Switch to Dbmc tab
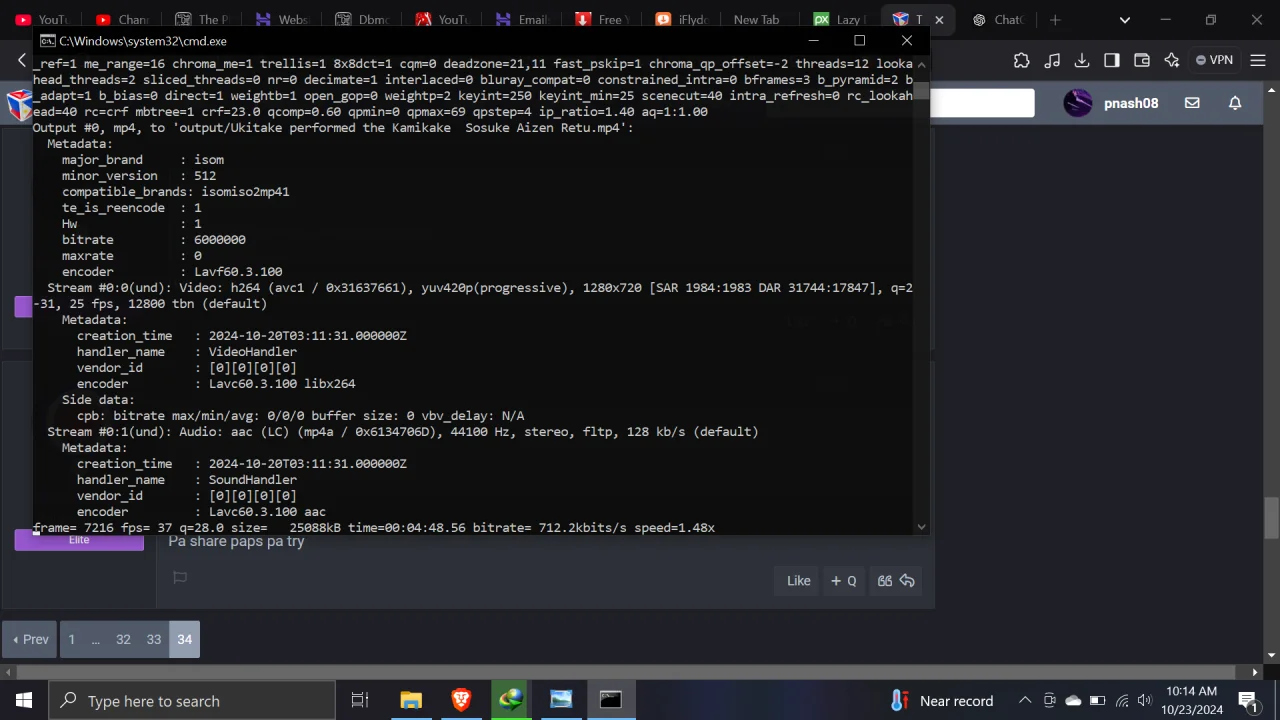Image resolution: width=1280 pixels, height=720 pixels. point(361,20)
